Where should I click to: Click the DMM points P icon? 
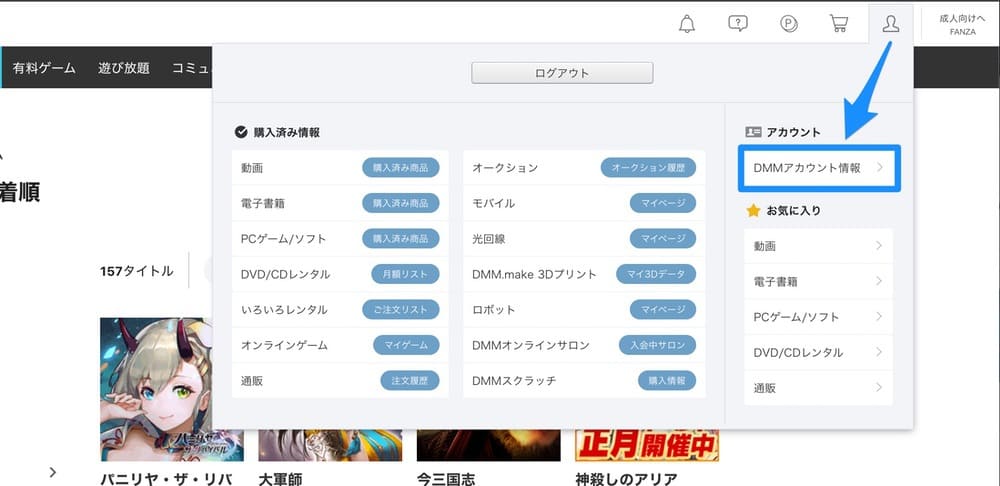coord(789,24)
